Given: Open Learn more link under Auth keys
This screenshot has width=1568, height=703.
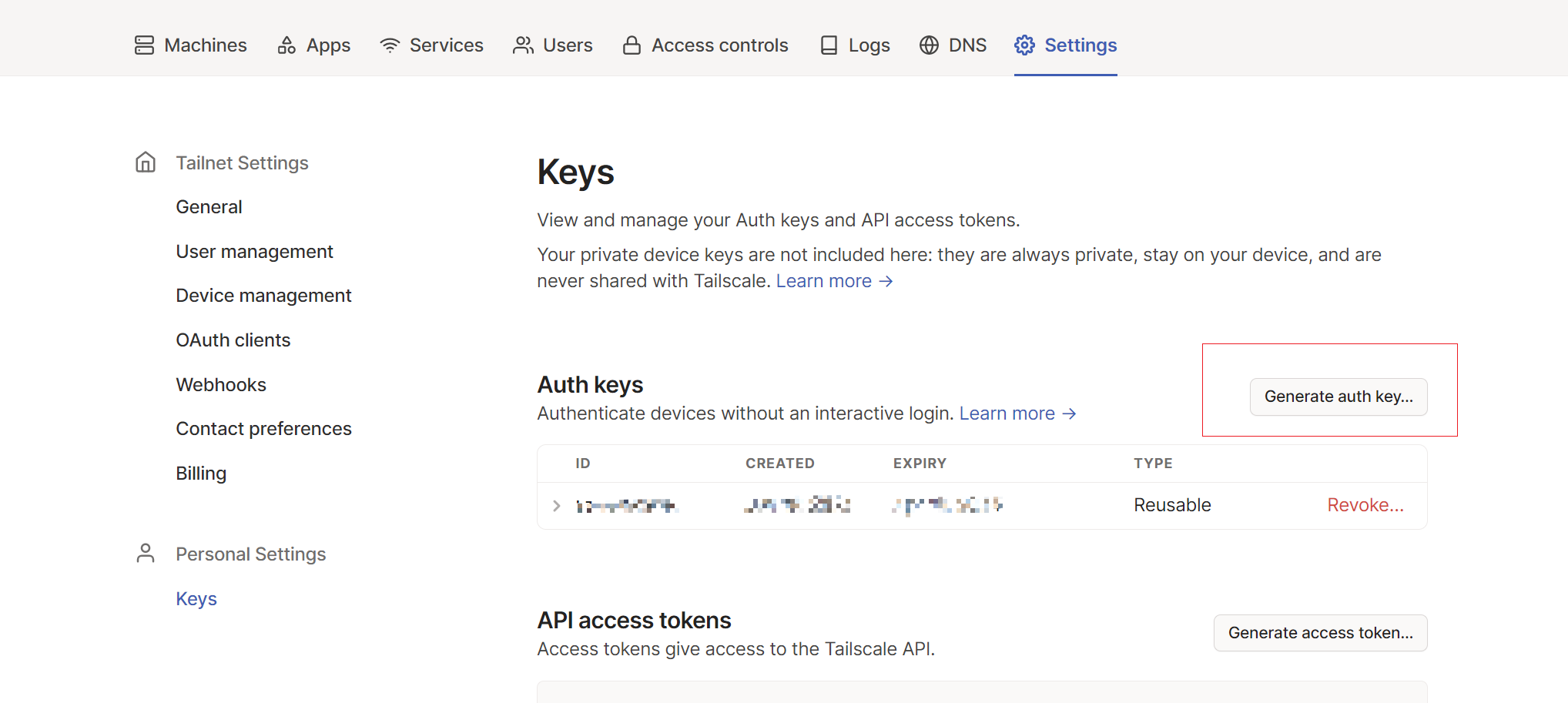Looking at the screenshot, I should pyautogui.click(x=1017, y=413).
